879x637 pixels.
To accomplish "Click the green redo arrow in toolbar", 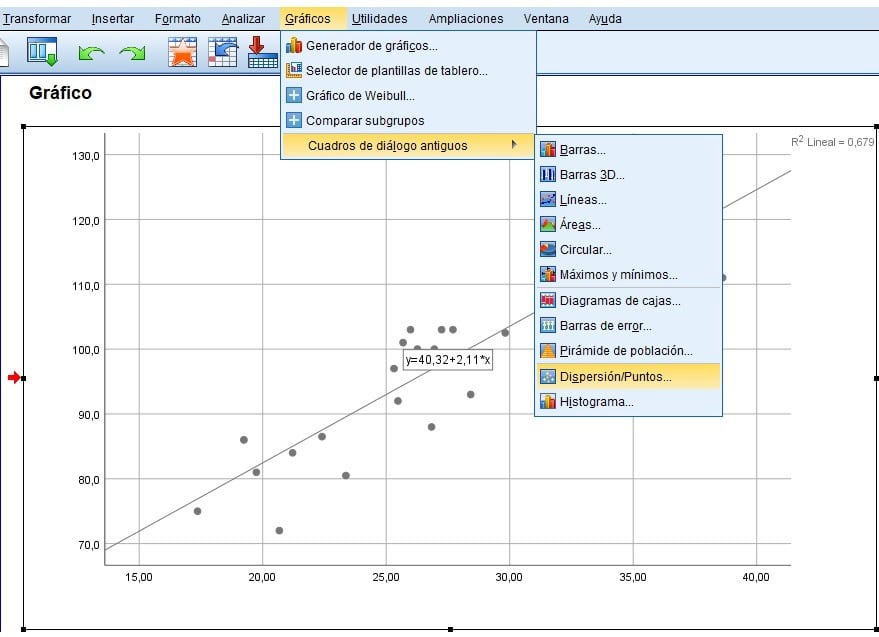I will coord(132,52).
